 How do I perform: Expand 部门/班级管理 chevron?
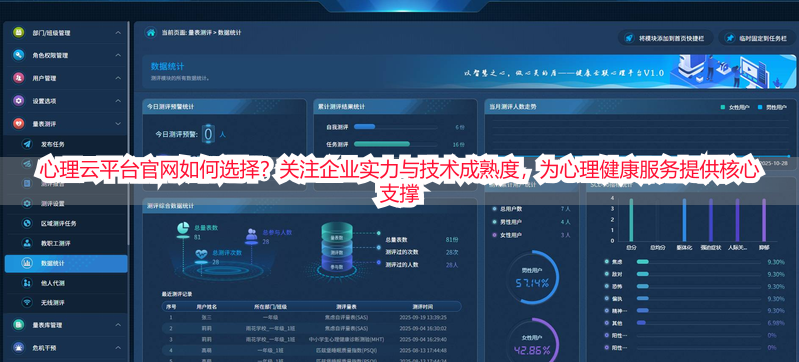pos(118,33)
